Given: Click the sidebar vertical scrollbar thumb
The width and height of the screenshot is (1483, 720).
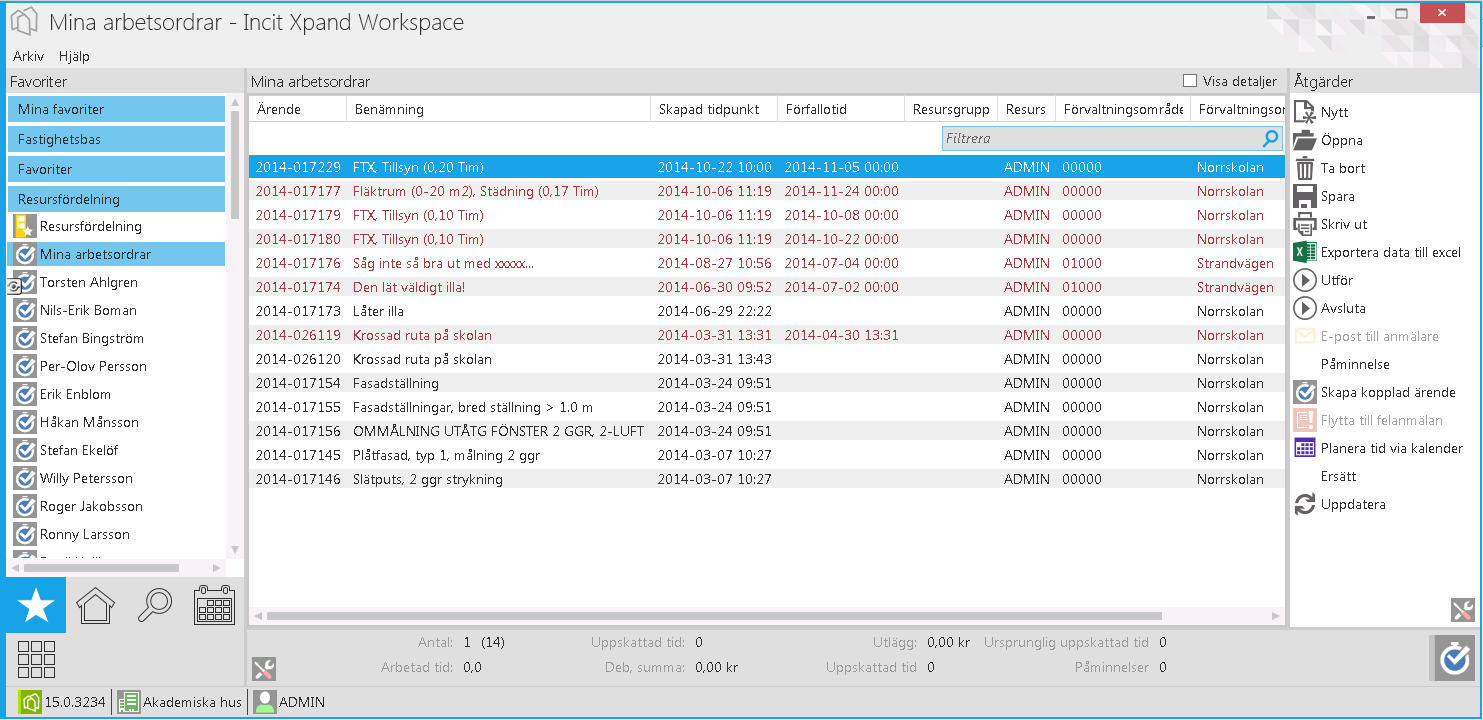Looking at the screenshot, I should 235,165.
